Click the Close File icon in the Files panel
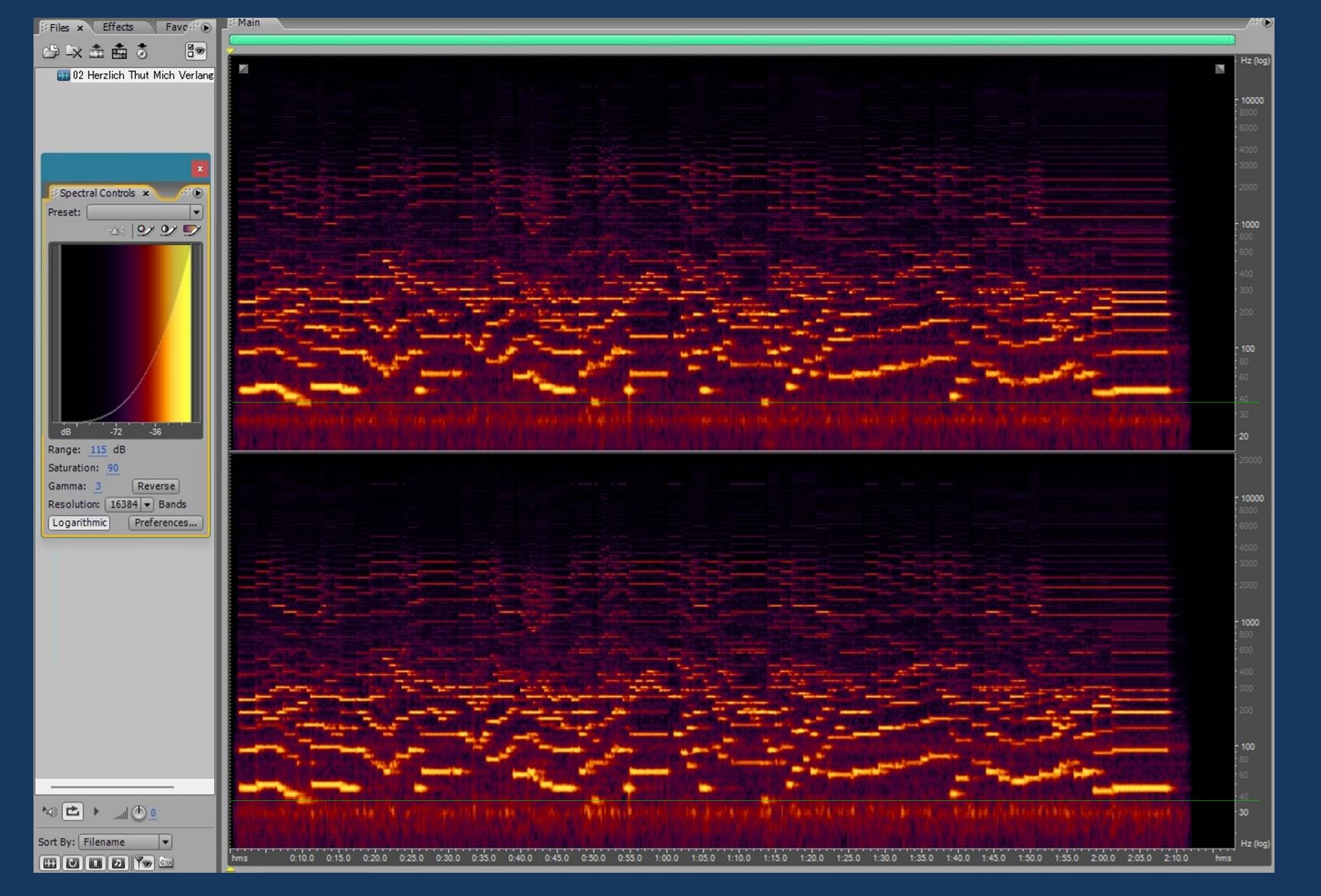1321x896 pixels. click(x=74, y=51)
